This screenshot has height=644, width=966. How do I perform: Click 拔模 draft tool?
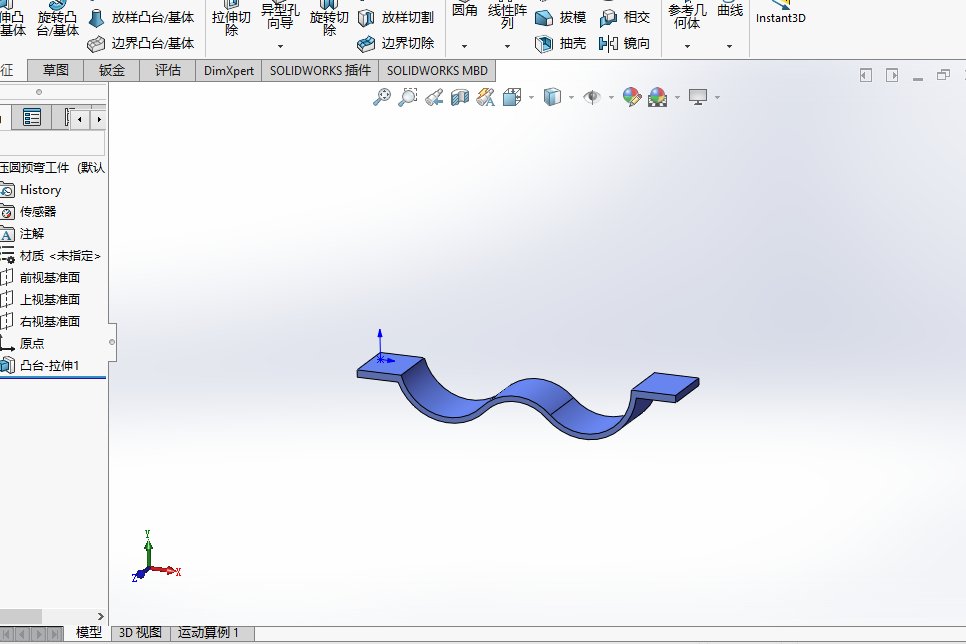[x=561, y=17]
